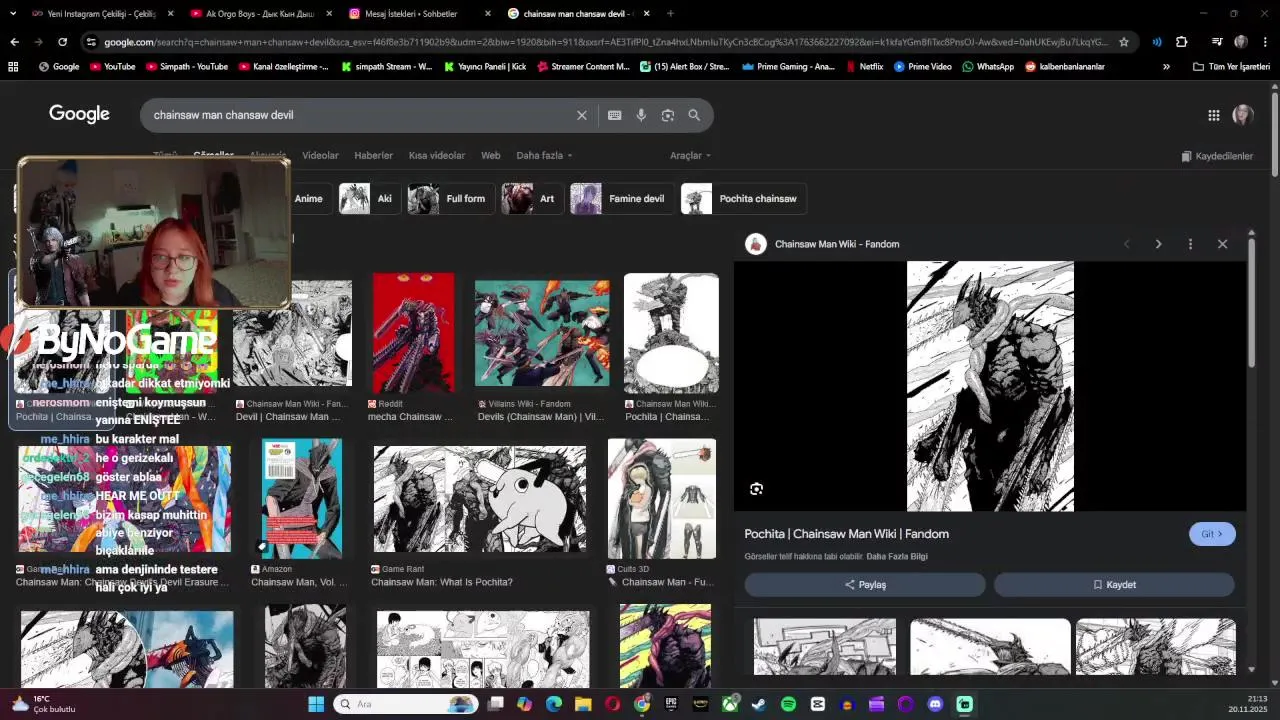This screenshot has height=720, width=1280.
Task: Click the Google logo
Action: (x=79, y=114)
